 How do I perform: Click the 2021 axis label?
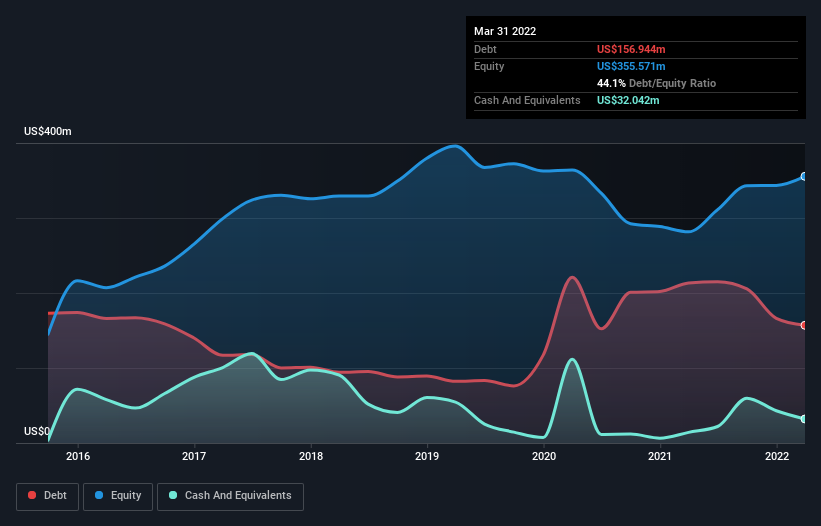660,456
